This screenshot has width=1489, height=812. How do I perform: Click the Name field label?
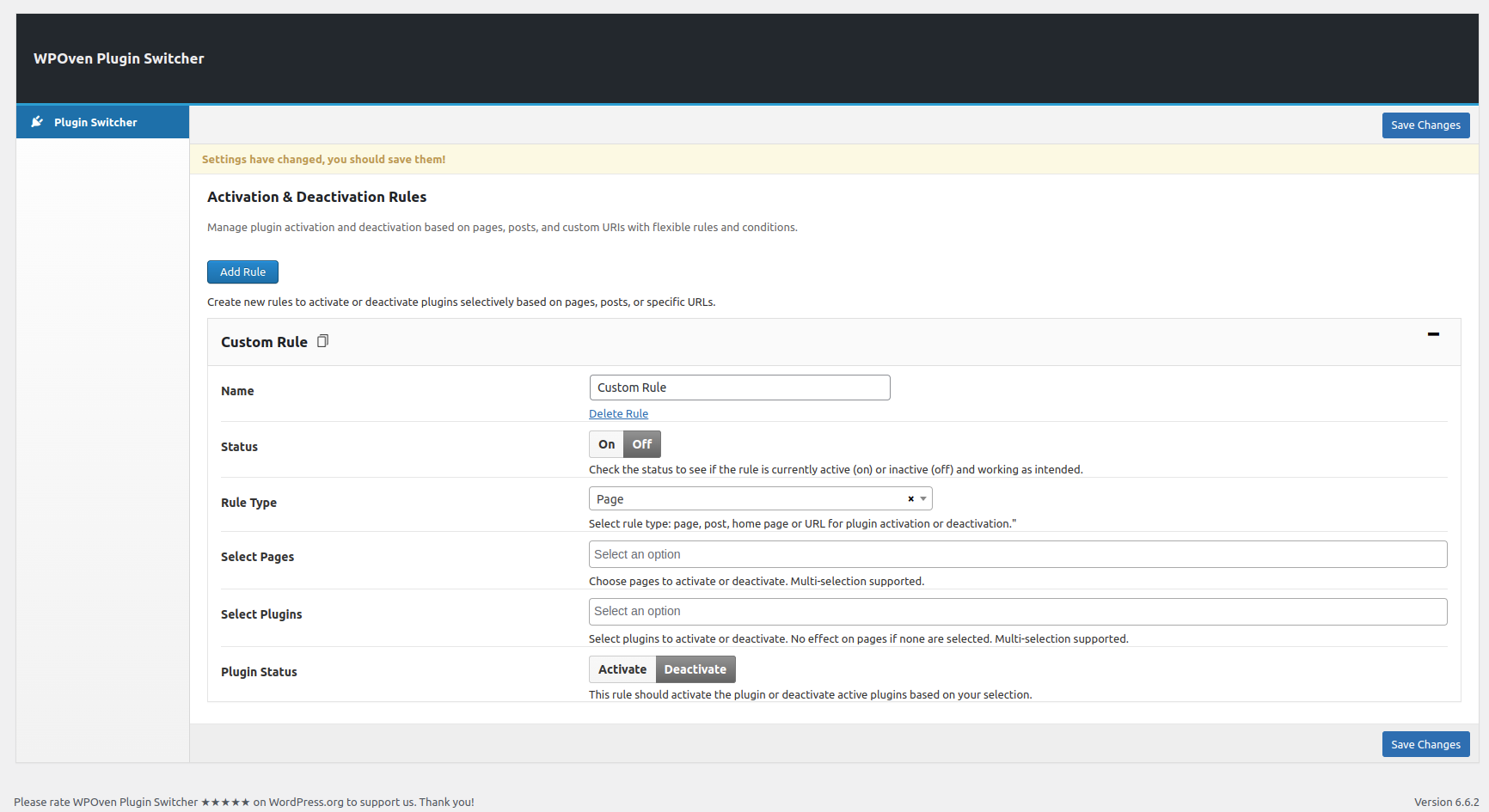tap(237, 391)
